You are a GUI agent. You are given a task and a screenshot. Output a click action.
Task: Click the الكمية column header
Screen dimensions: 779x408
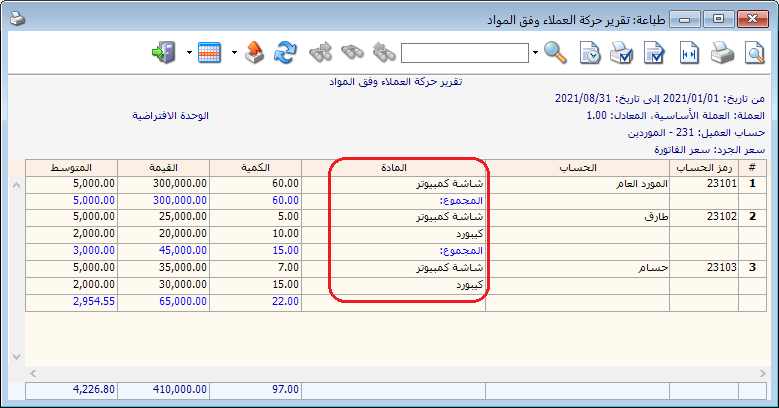click(x=255, y=168)
